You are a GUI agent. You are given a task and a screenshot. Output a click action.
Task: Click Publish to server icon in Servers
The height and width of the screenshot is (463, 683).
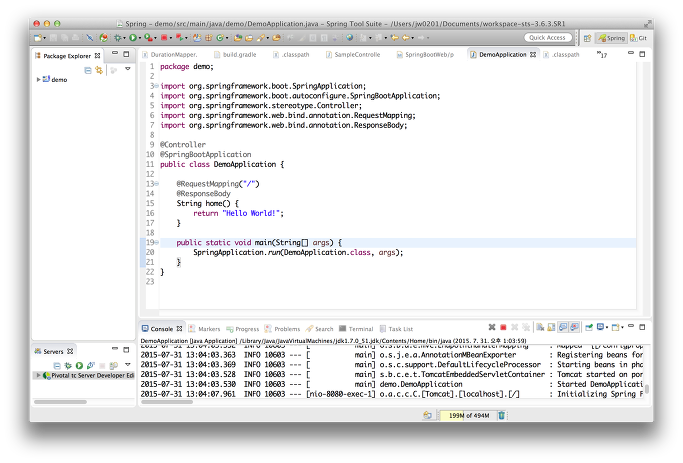[114, 365]
